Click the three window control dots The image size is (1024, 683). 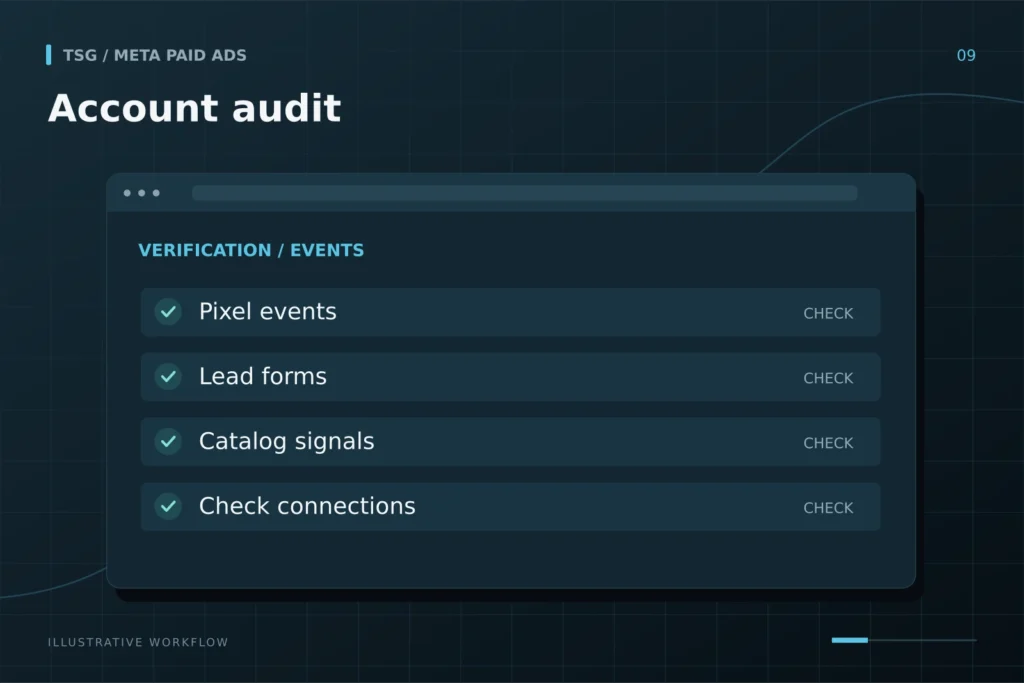click(x=142, y=193)
